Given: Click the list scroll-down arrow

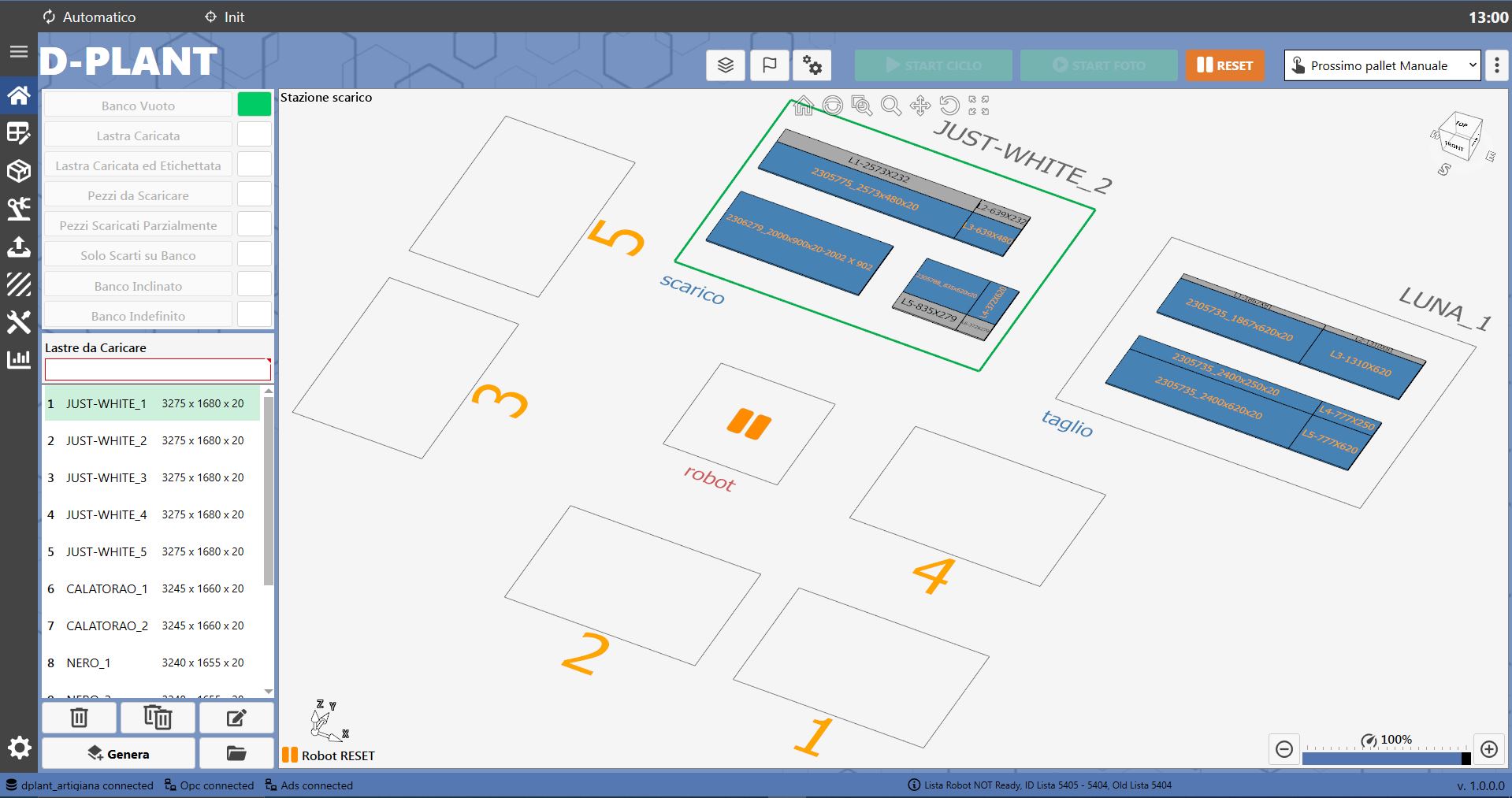Looking at the screenshot, I should 269,692.
